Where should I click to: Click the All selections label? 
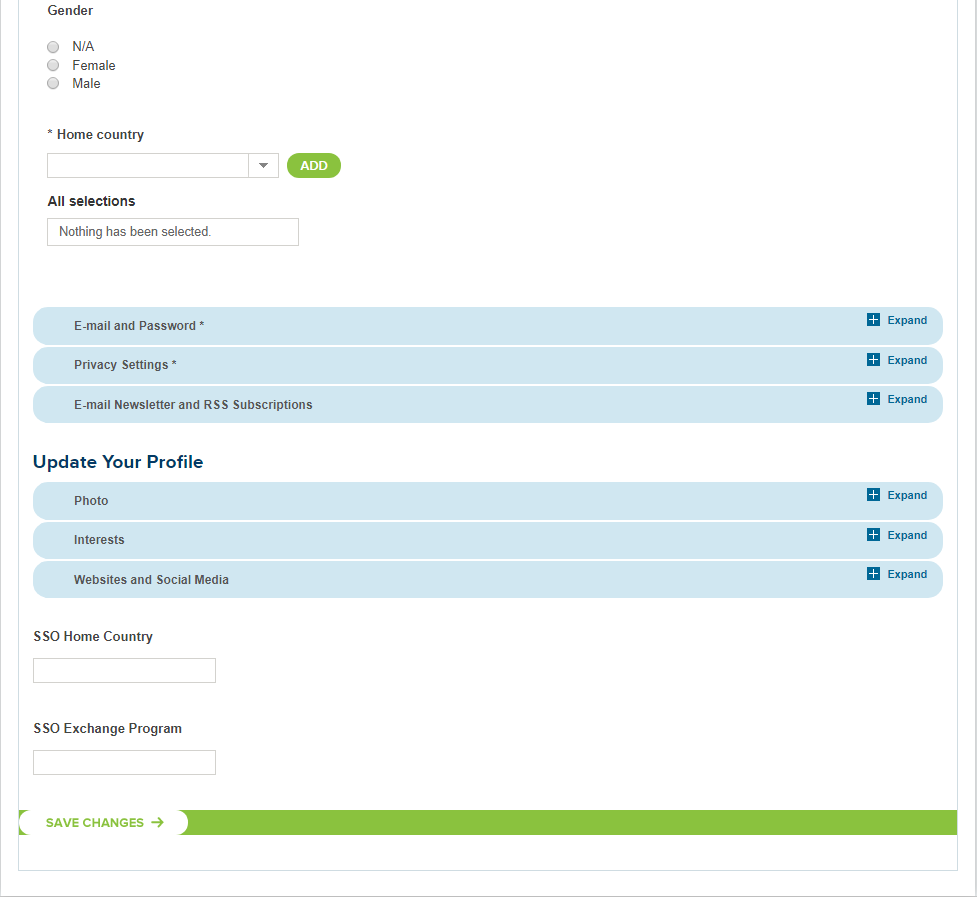point(91,201)
